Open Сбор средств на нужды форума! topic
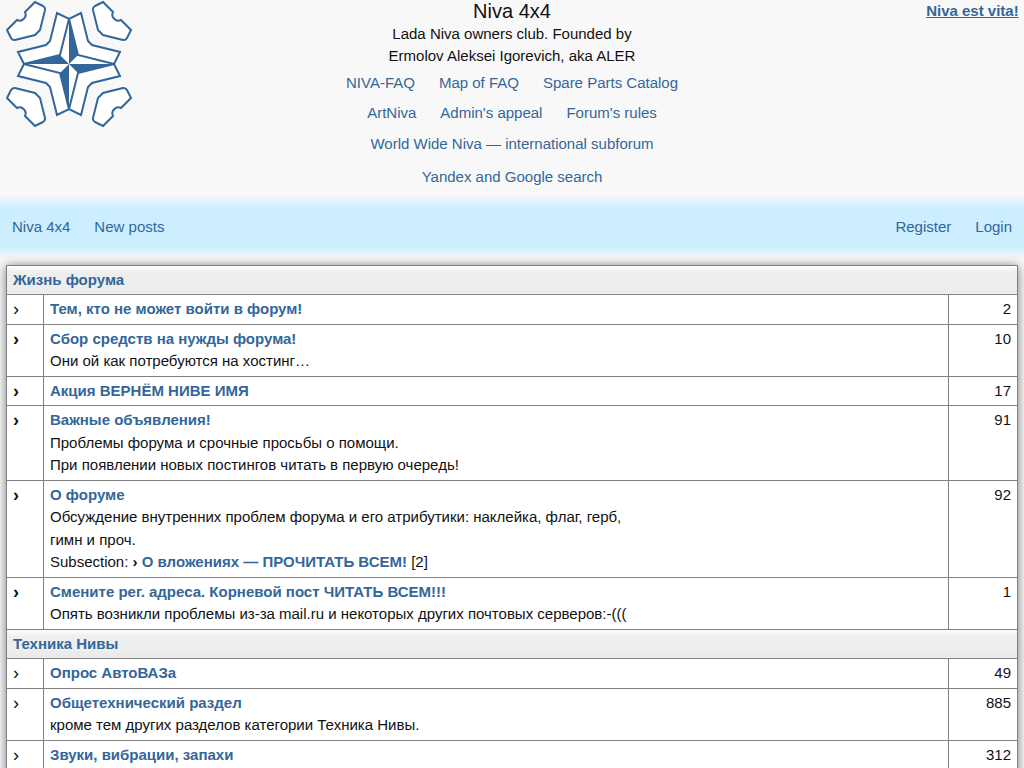This screenshot has width=1024, height=768. [x=173, y=339]
